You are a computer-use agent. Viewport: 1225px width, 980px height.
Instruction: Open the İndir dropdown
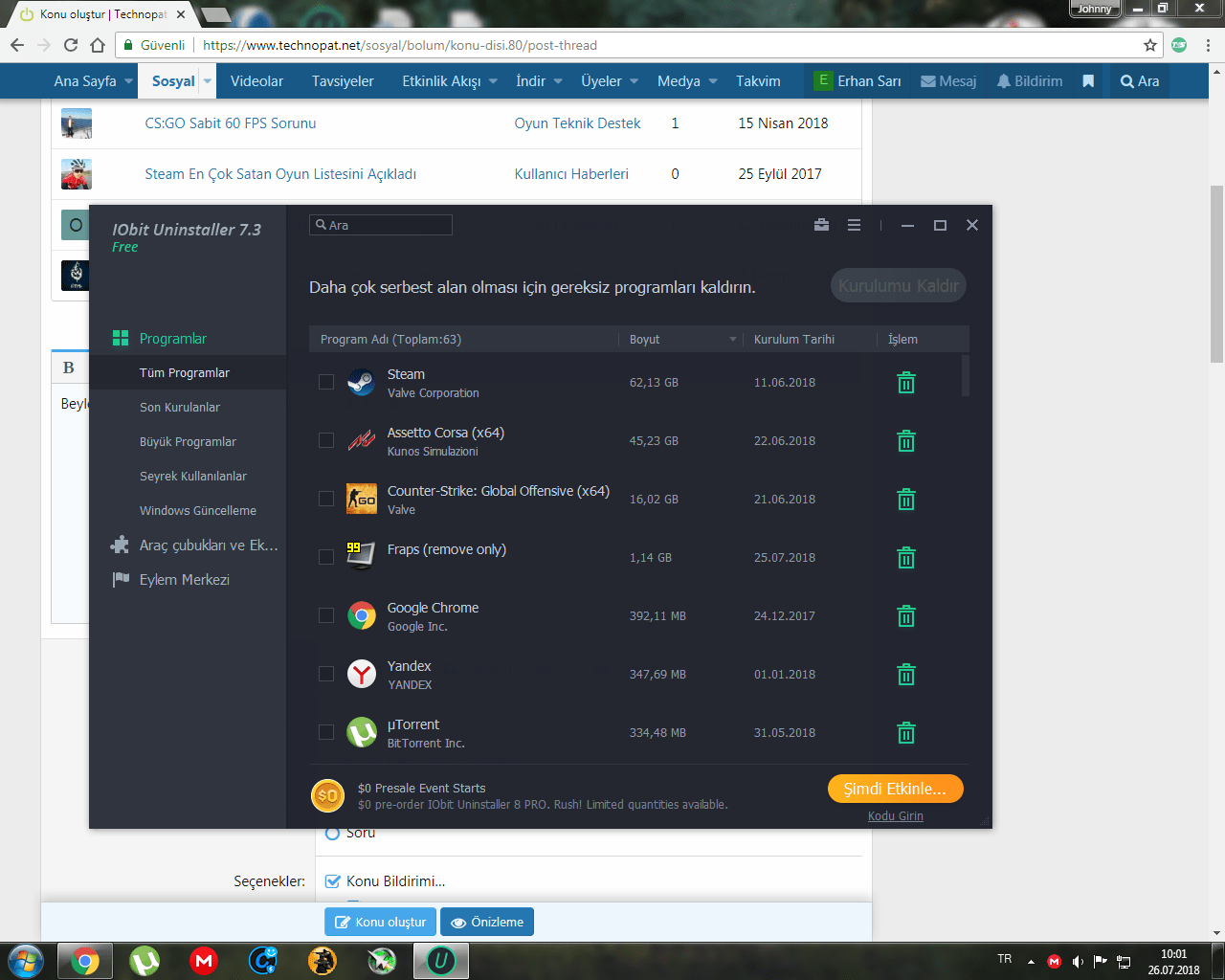pos(558,81)
